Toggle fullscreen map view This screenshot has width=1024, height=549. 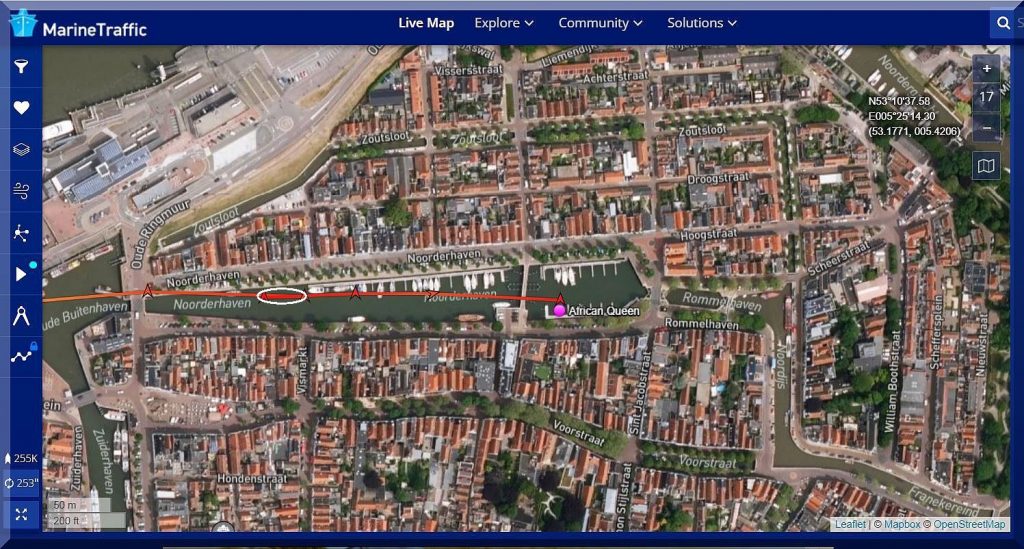(21, 514)
